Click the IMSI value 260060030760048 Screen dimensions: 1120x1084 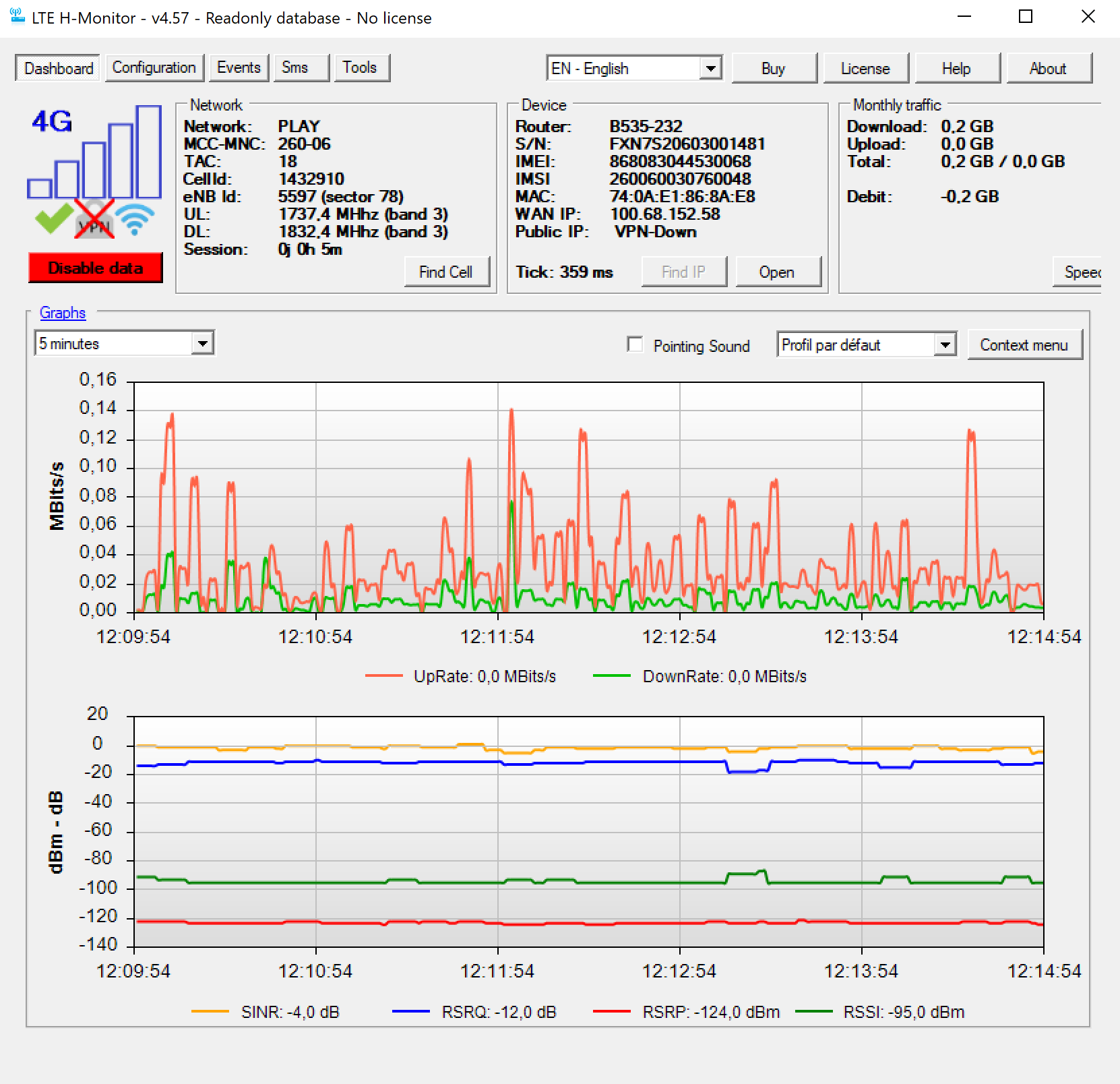pos(680,179)
